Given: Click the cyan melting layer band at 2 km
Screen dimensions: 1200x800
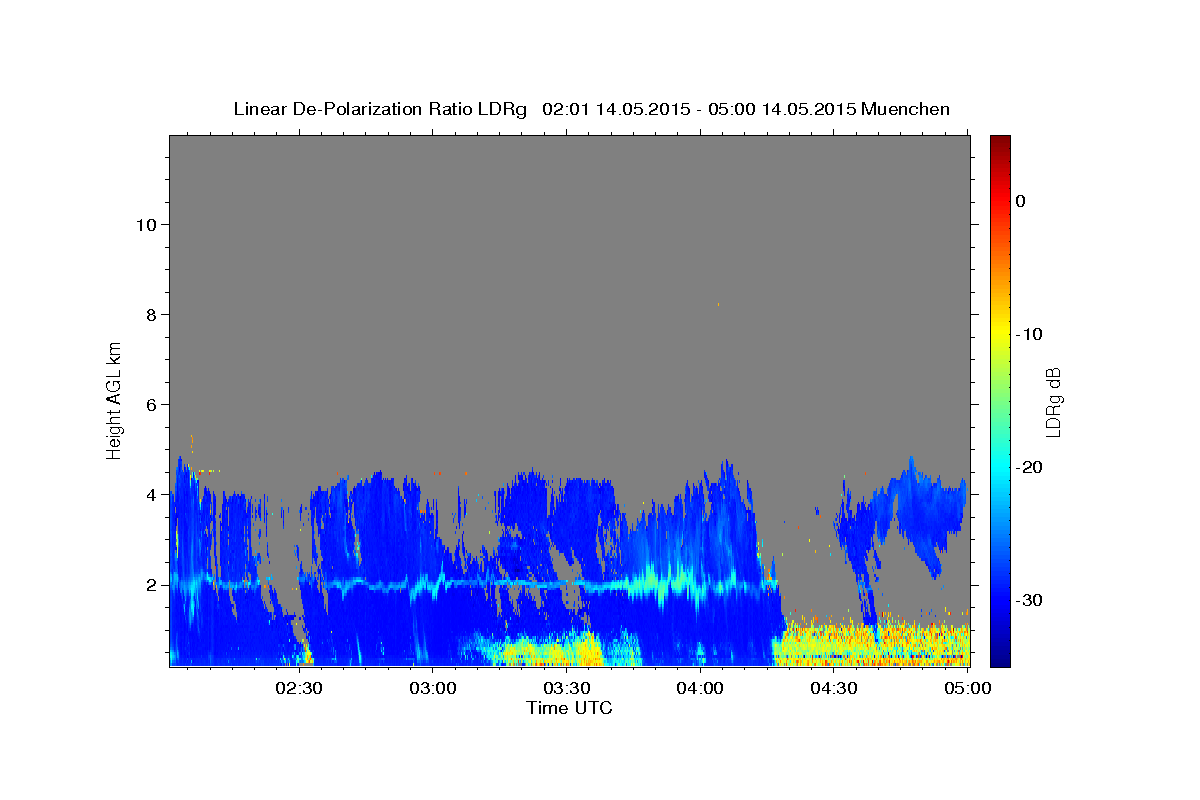Looking at the screenshot, I should tap(470, 584).
